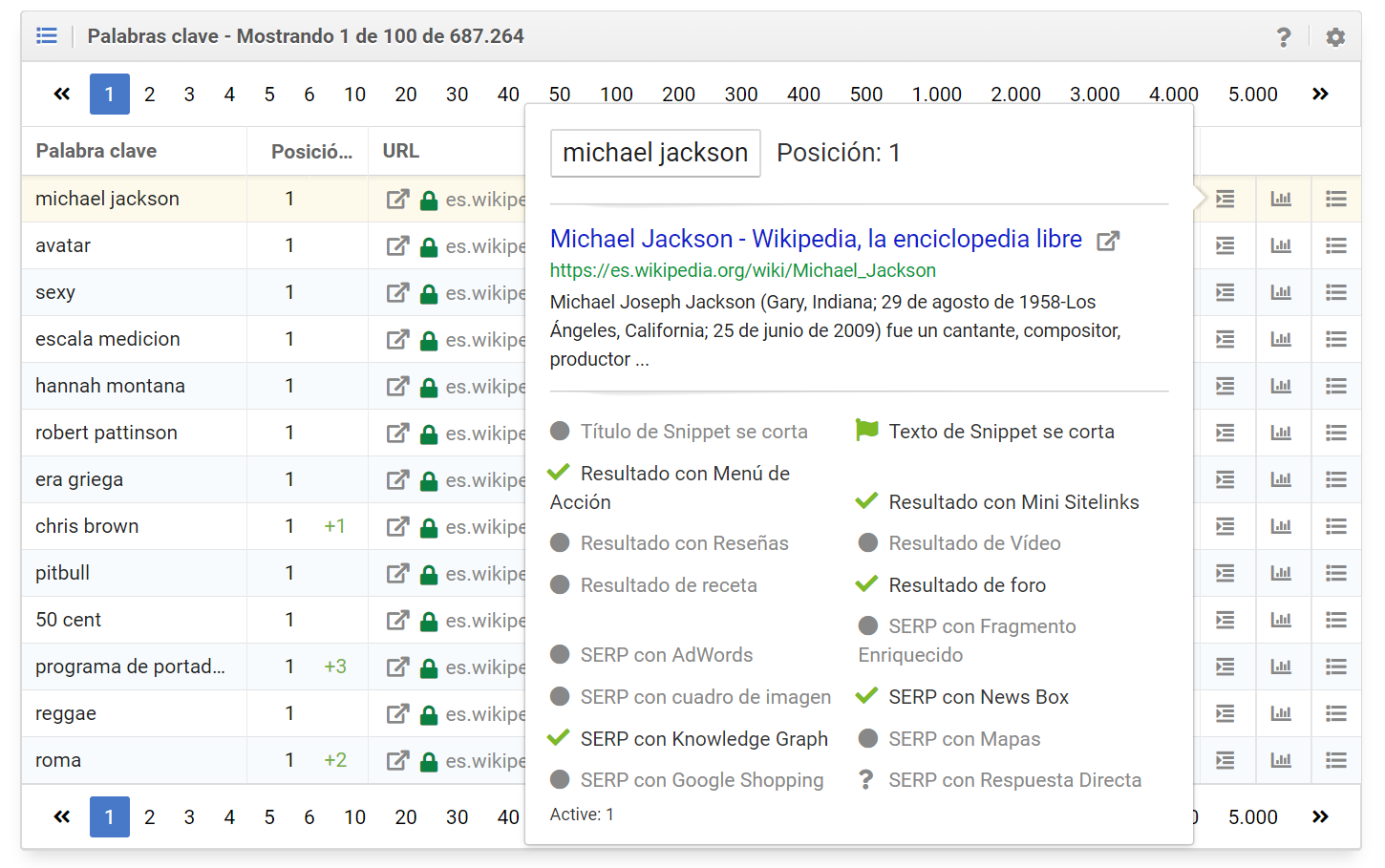This screenshot has width=1385, height=868.
Task: Click the +3 position change value
Action: tap(335, 667)
